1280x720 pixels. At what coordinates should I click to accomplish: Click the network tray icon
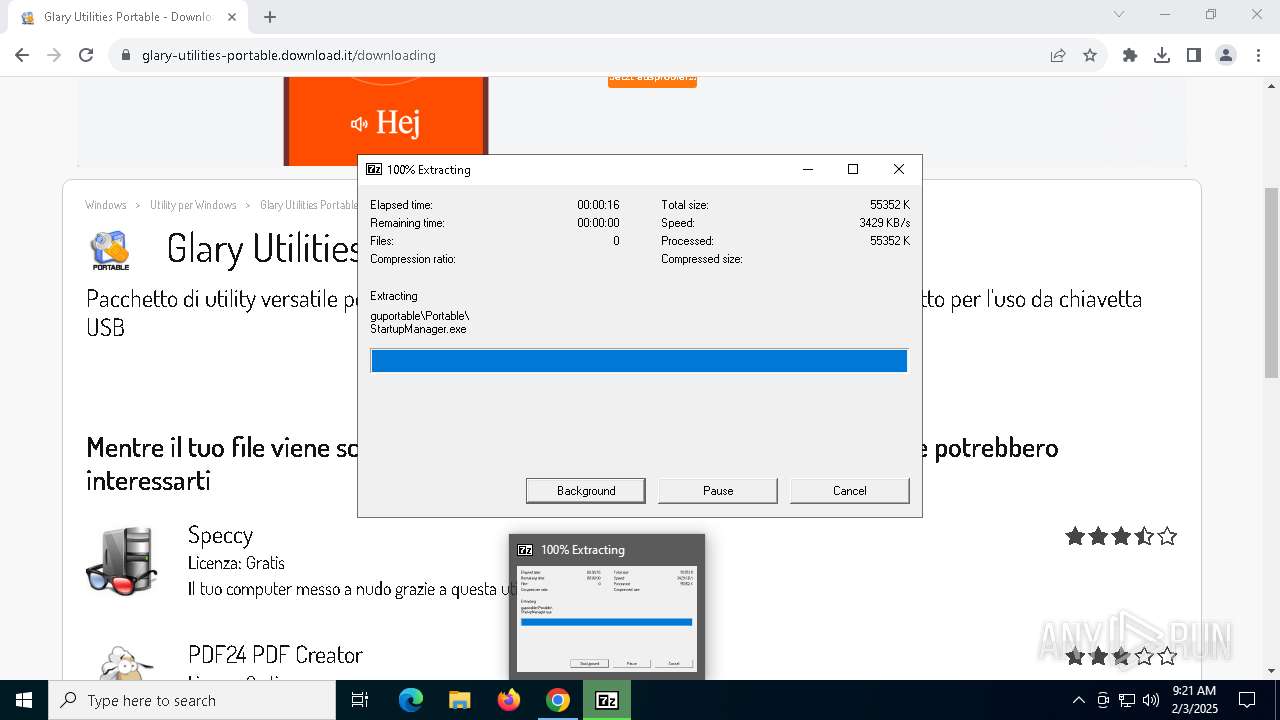(x=1127, y=700)
